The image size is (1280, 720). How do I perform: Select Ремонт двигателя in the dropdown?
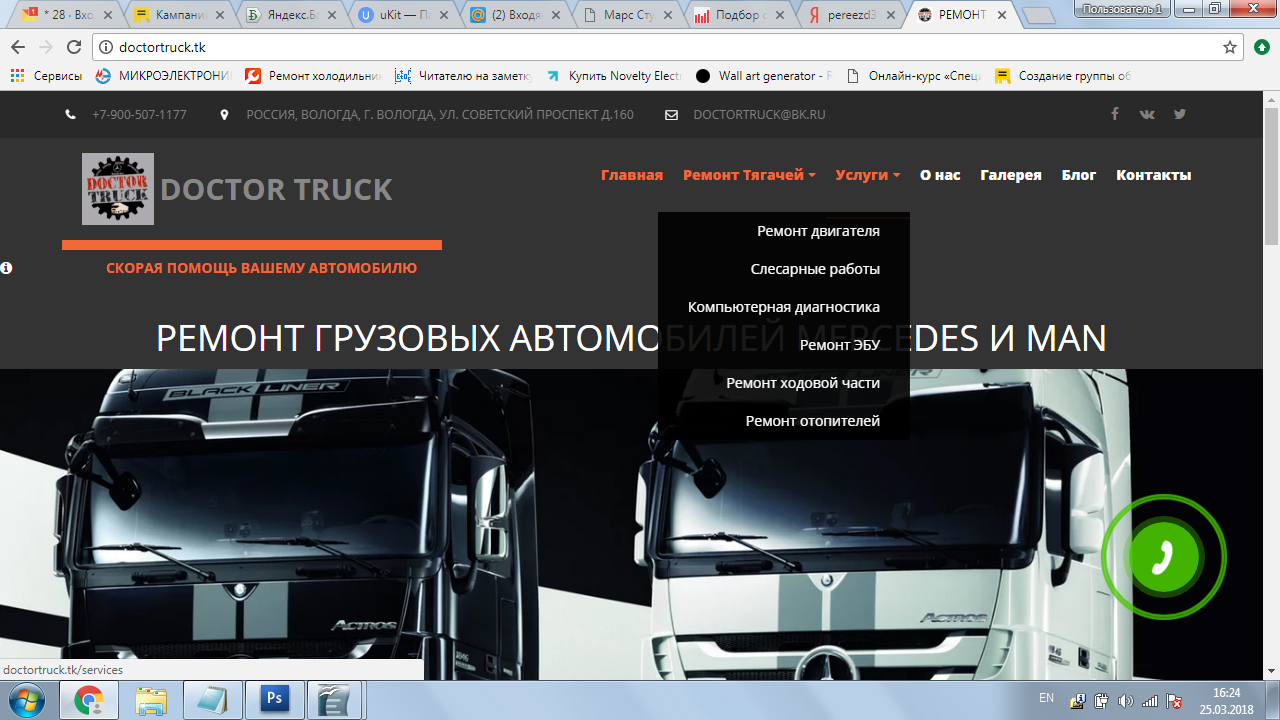point(784,231)
